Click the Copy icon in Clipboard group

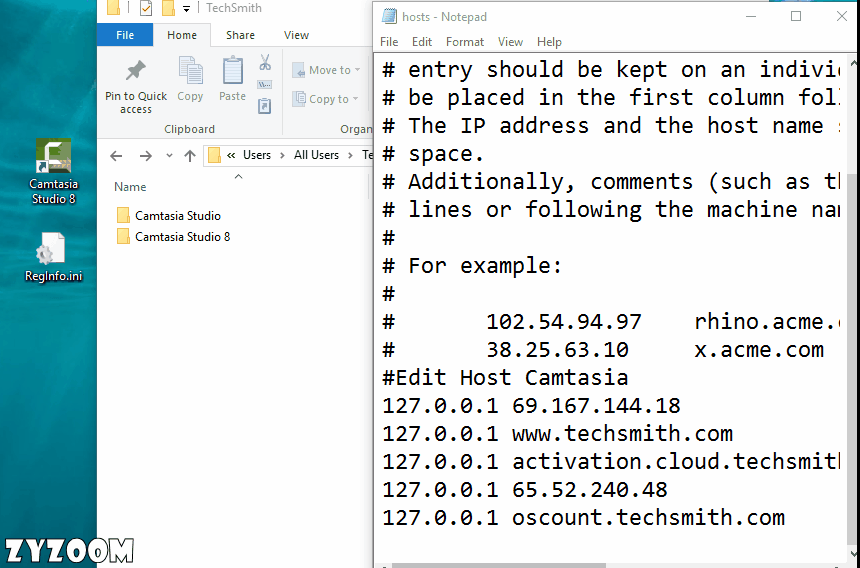[x=190, y=71]
